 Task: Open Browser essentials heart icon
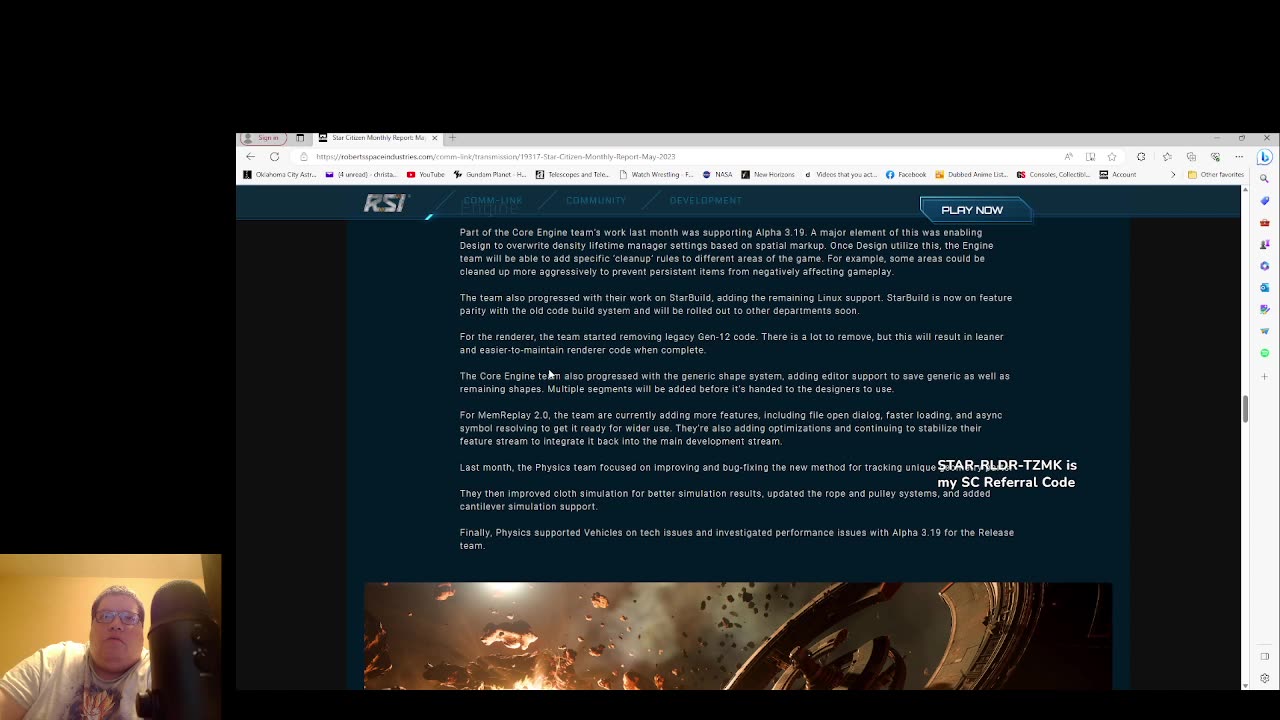point(1215,156)
